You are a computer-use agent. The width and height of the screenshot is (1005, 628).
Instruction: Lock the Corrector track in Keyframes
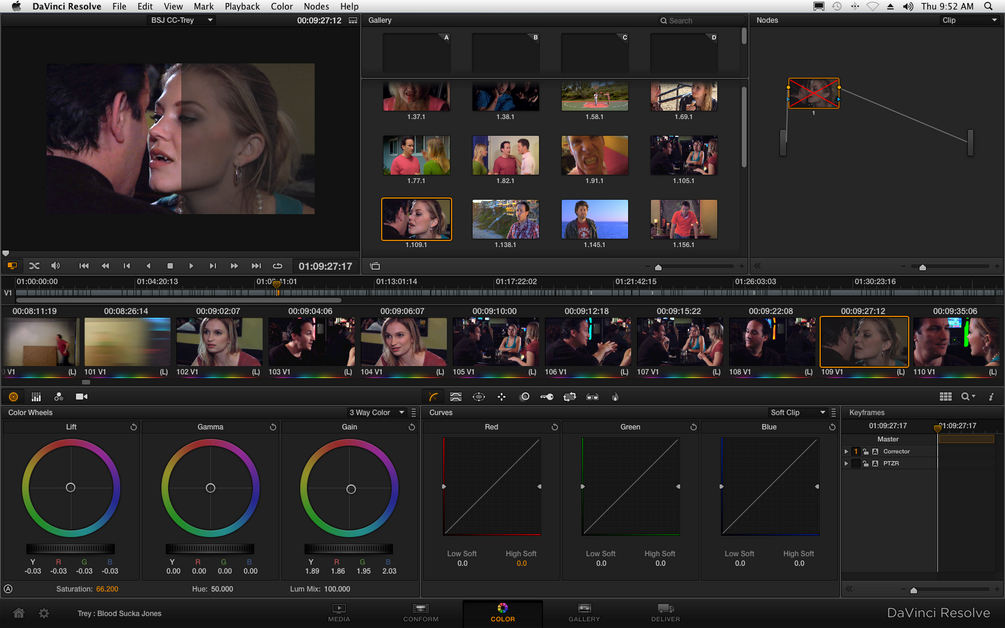pyautogui.click(x=865, y=451)
